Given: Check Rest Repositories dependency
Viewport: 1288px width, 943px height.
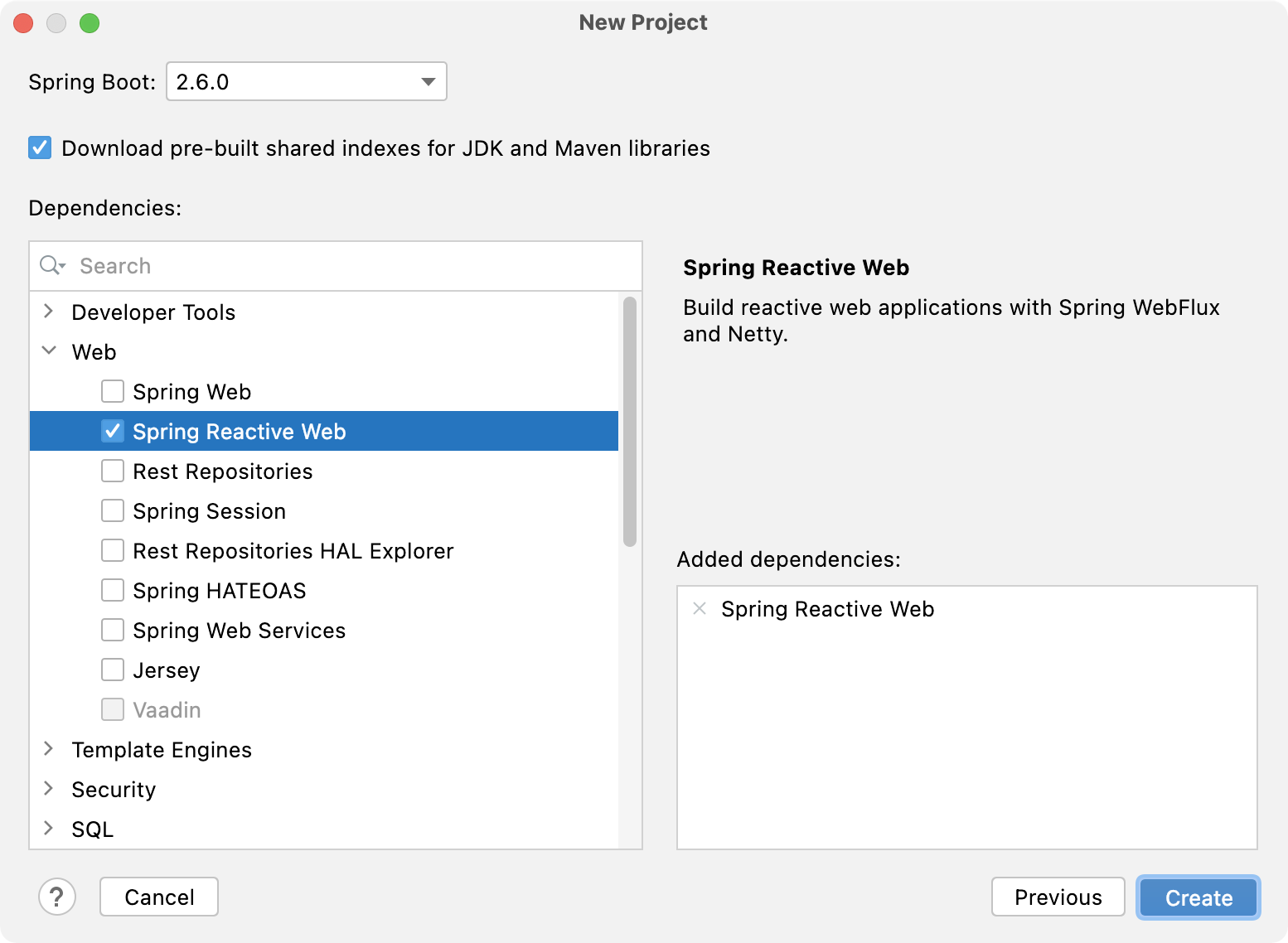Looking at the screenshot, I should (x=113, y=471).
